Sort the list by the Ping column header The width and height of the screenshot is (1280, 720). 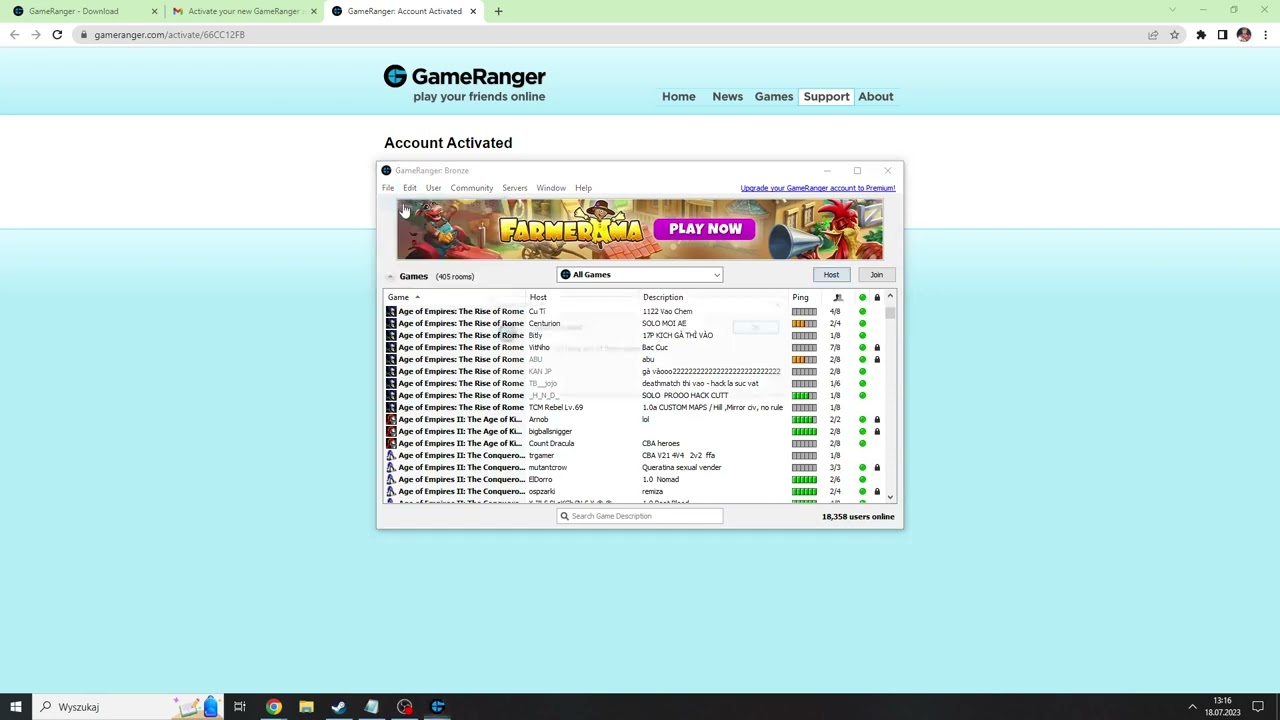(800, 297)
